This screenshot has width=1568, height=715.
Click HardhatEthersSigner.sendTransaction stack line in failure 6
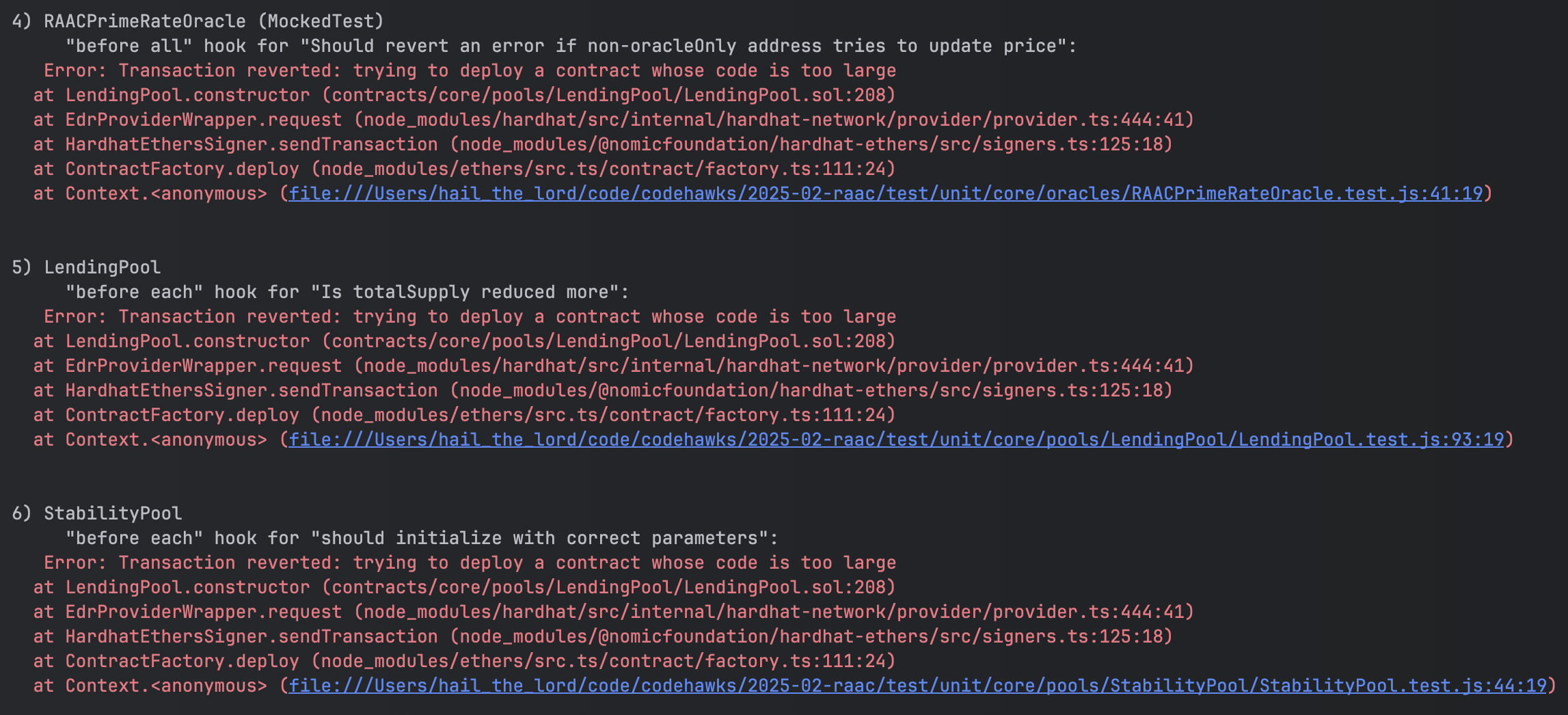point(603,637)
